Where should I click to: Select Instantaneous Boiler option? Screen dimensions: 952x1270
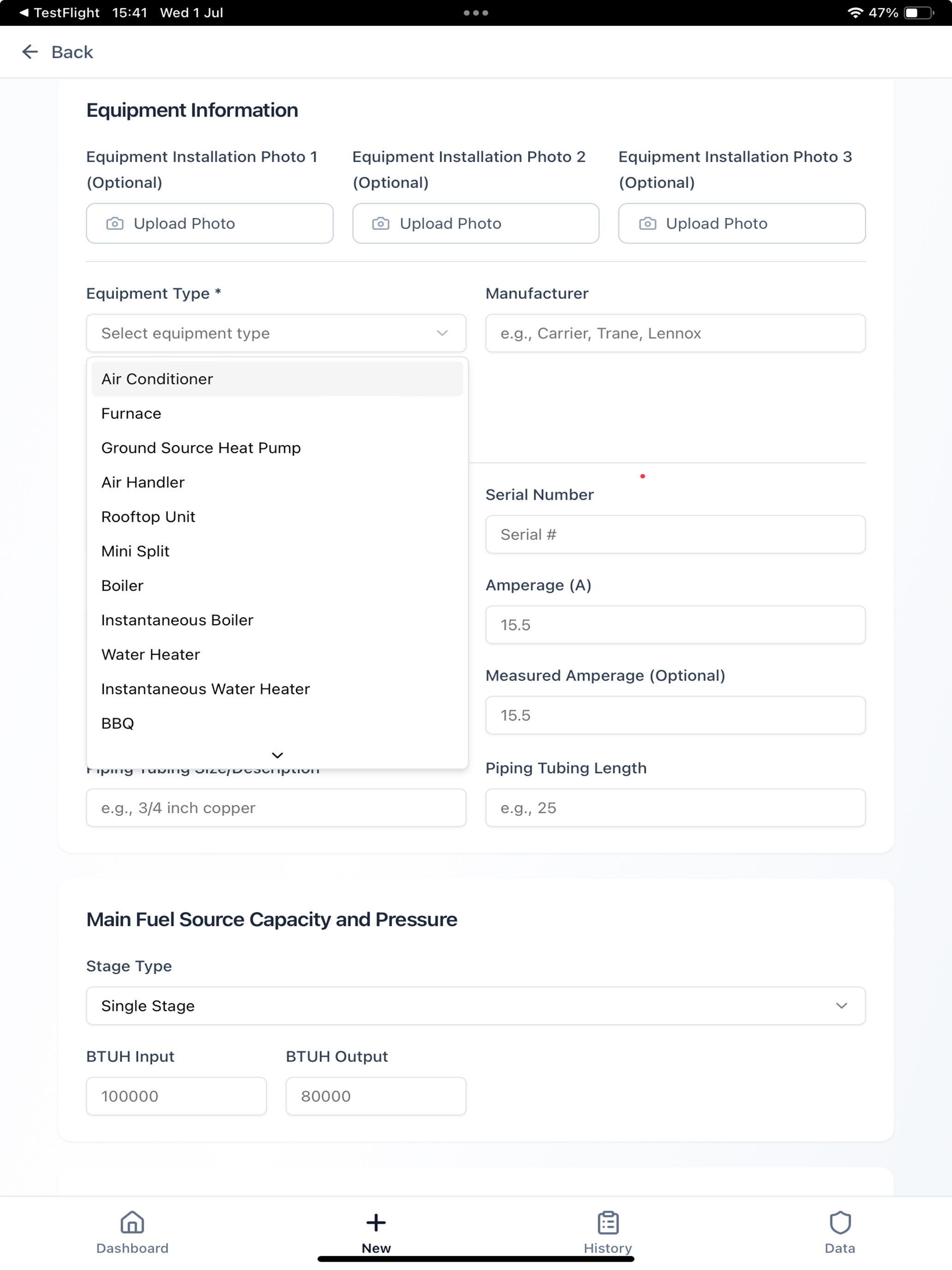tap(277, 620)
